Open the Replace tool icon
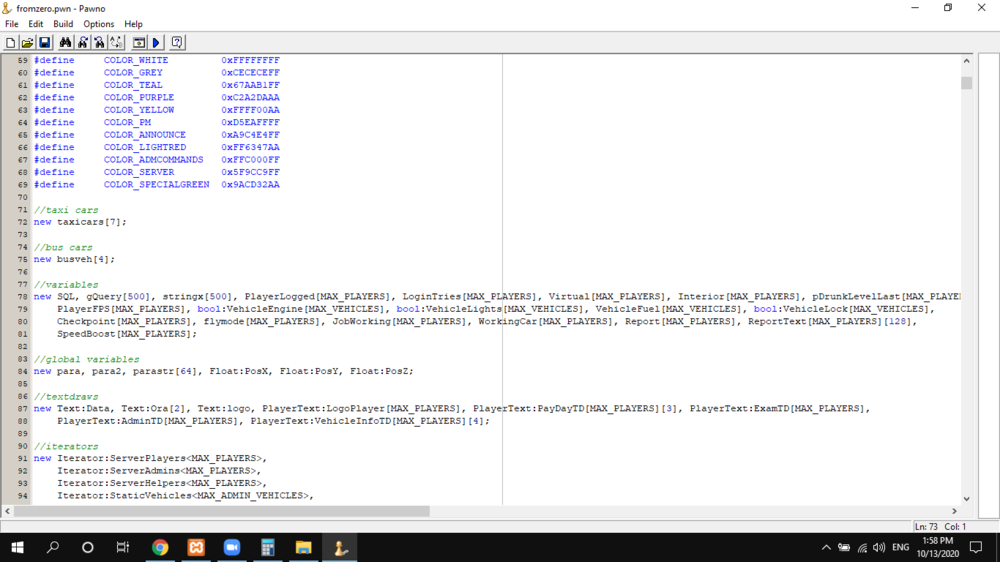 click(x=117, y=43)
